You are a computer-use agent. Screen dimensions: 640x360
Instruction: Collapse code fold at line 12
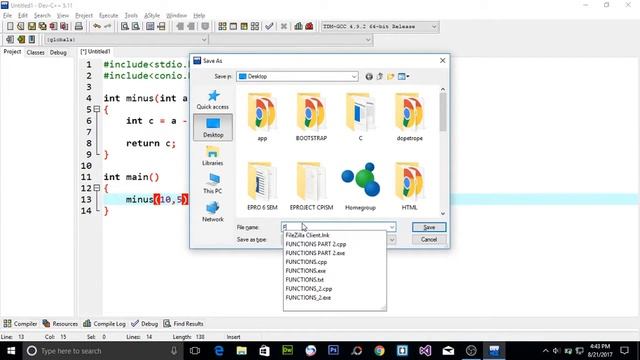coord(97,188)
